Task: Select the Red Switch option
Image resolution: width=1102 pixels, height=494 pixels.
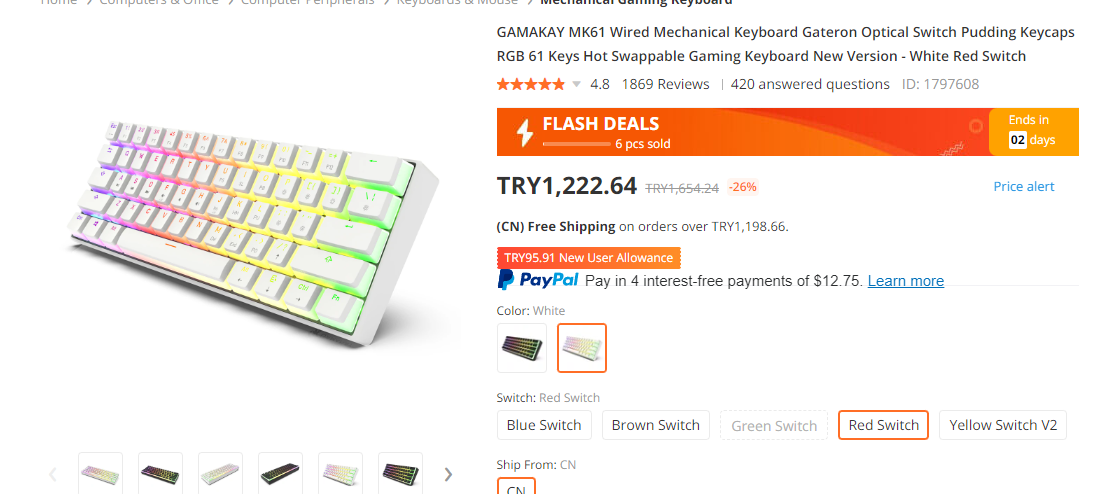Action: [883, 425]
